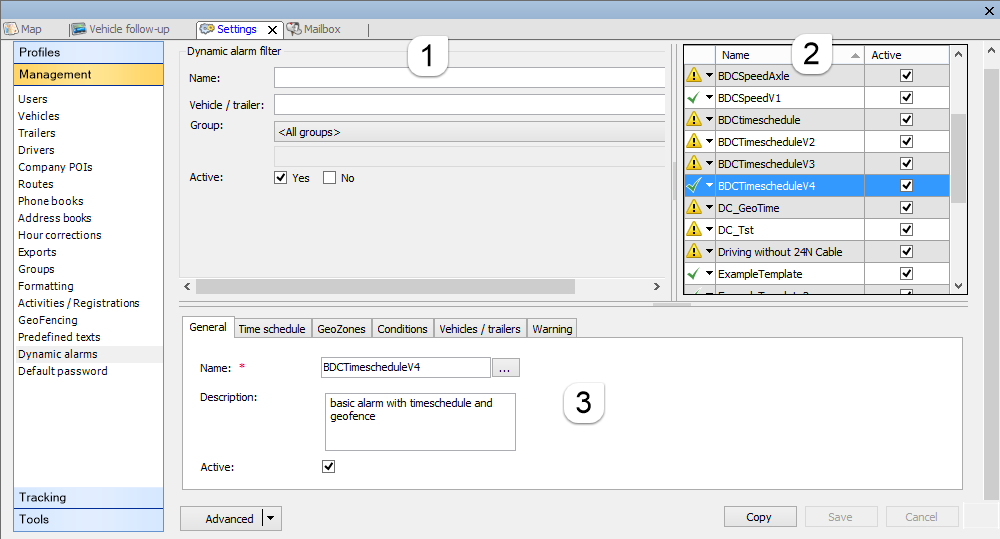Image resolution: width=1000 pixels, height=539 pixels.
Task: Click the Vehicle follow-up tab icon
Action: pos(78,29)
